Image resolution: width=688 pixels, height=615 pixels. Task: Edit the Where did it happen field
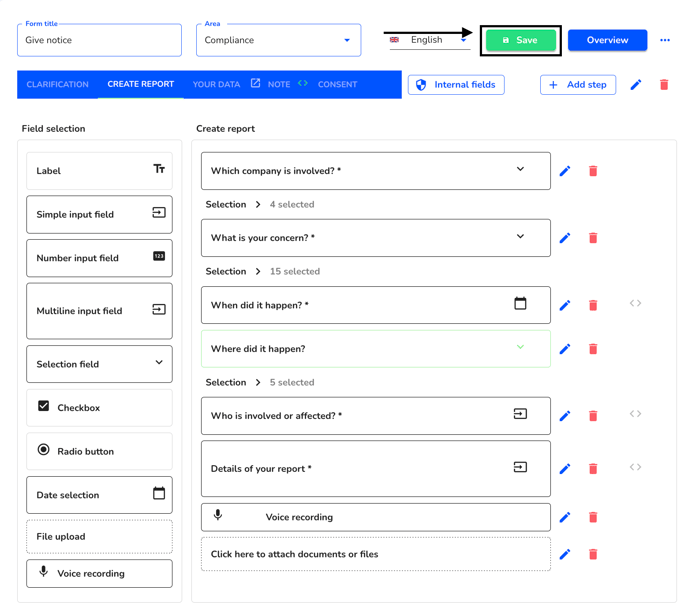565,349
